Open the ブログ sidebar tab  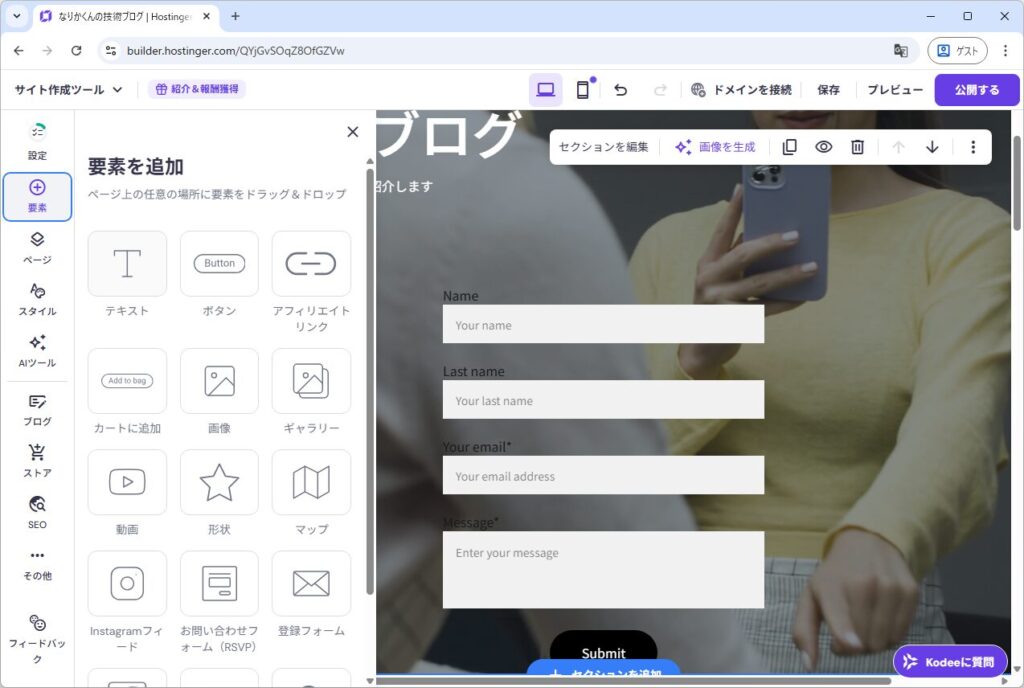[37, 410]
